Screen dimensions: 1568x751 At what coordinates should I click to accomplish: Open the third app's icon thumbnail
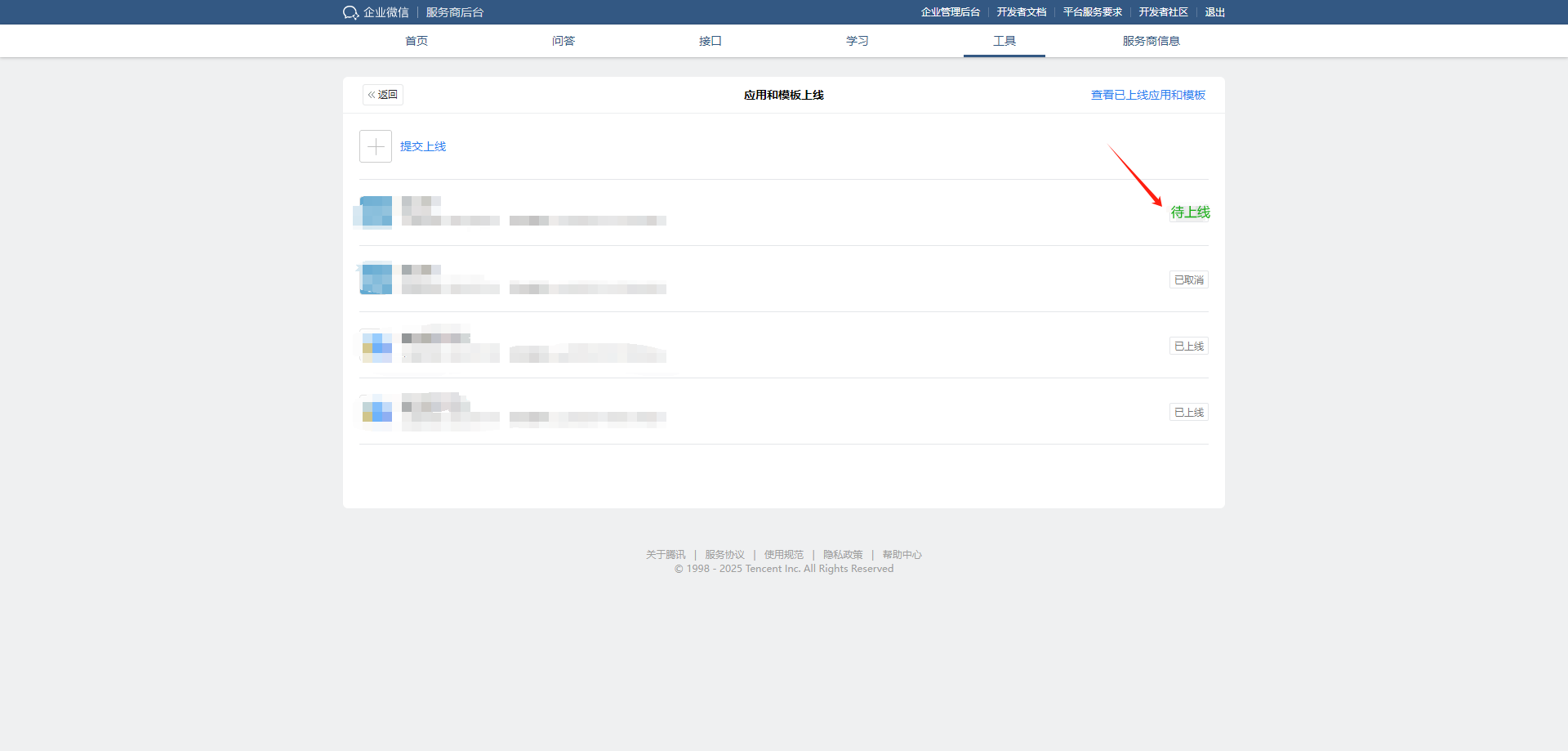(x=376, y=346)
